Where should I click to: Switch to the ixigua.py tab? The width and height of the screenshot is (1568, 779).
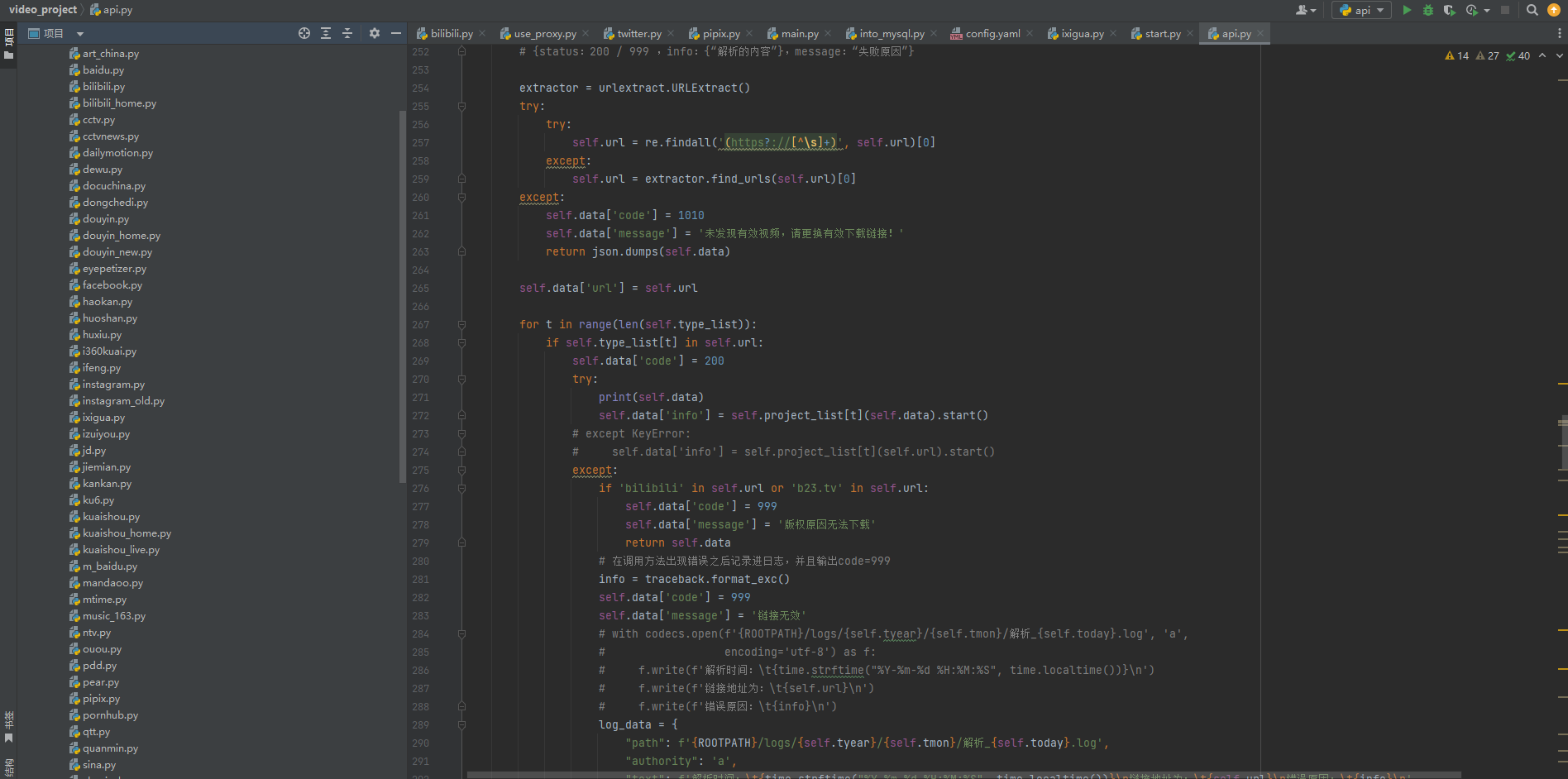click(x=1083, y=33)
